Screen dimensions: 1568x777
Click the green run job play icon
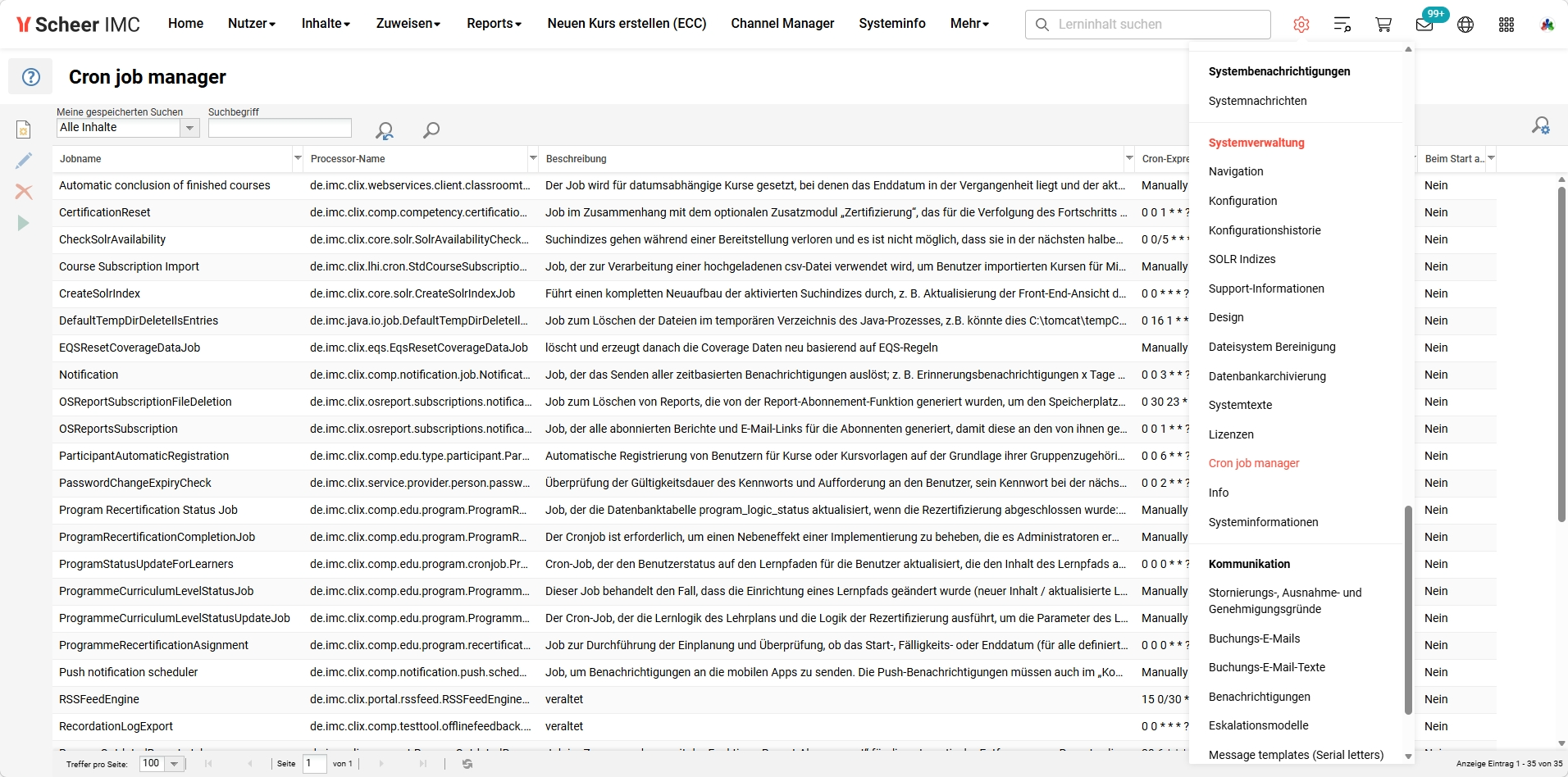coord(24,223)
